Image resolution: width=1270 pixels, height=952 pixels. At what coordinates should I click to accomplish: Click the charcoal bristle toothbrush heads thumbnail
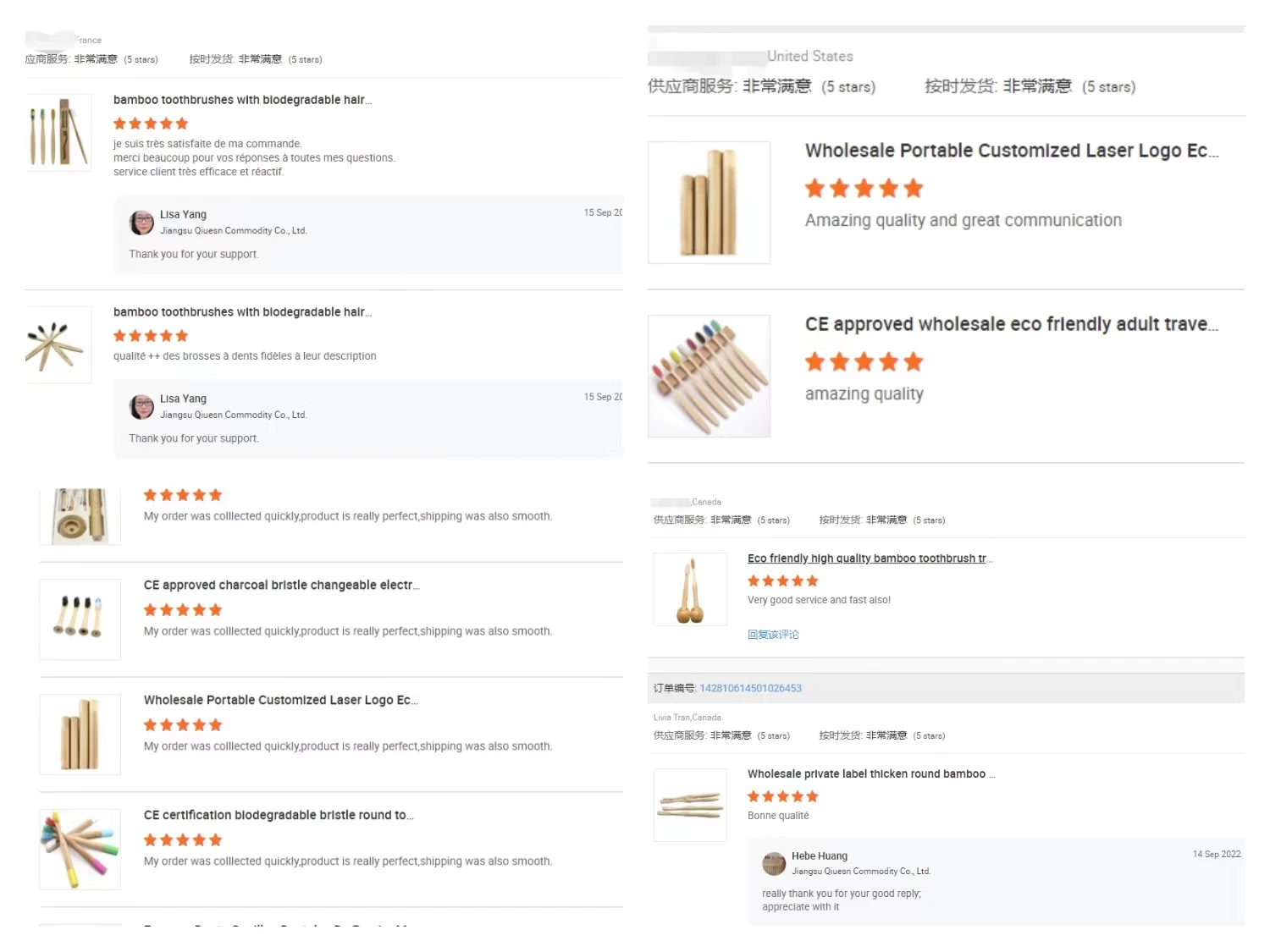pos(80,619)
